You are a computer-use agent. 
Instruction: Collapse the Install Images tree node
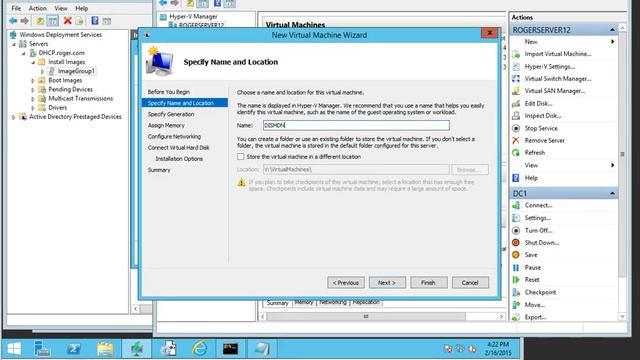coord(33,62)
